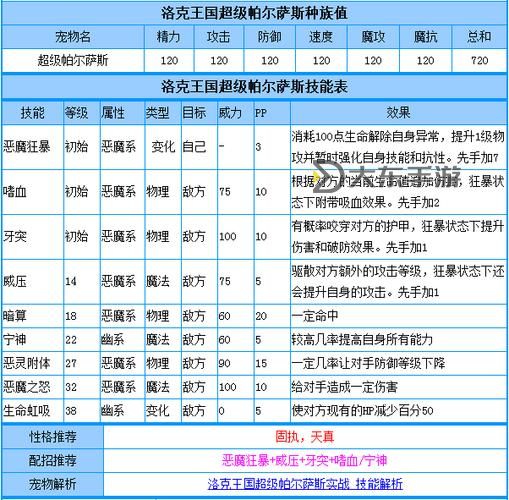Select the 魔抗 column header

coord(425,37)
